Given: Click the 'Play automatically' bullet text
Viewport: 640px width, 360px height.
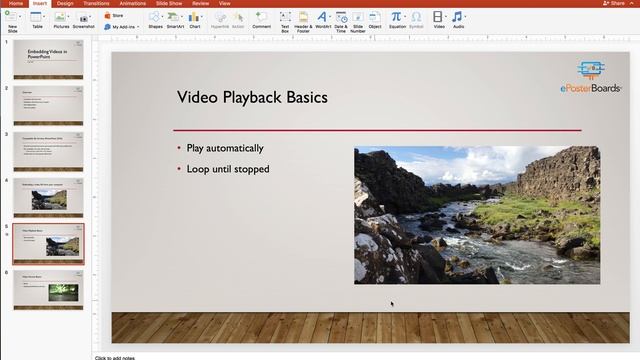Looking at the screenshot, I should click(225, 148).
